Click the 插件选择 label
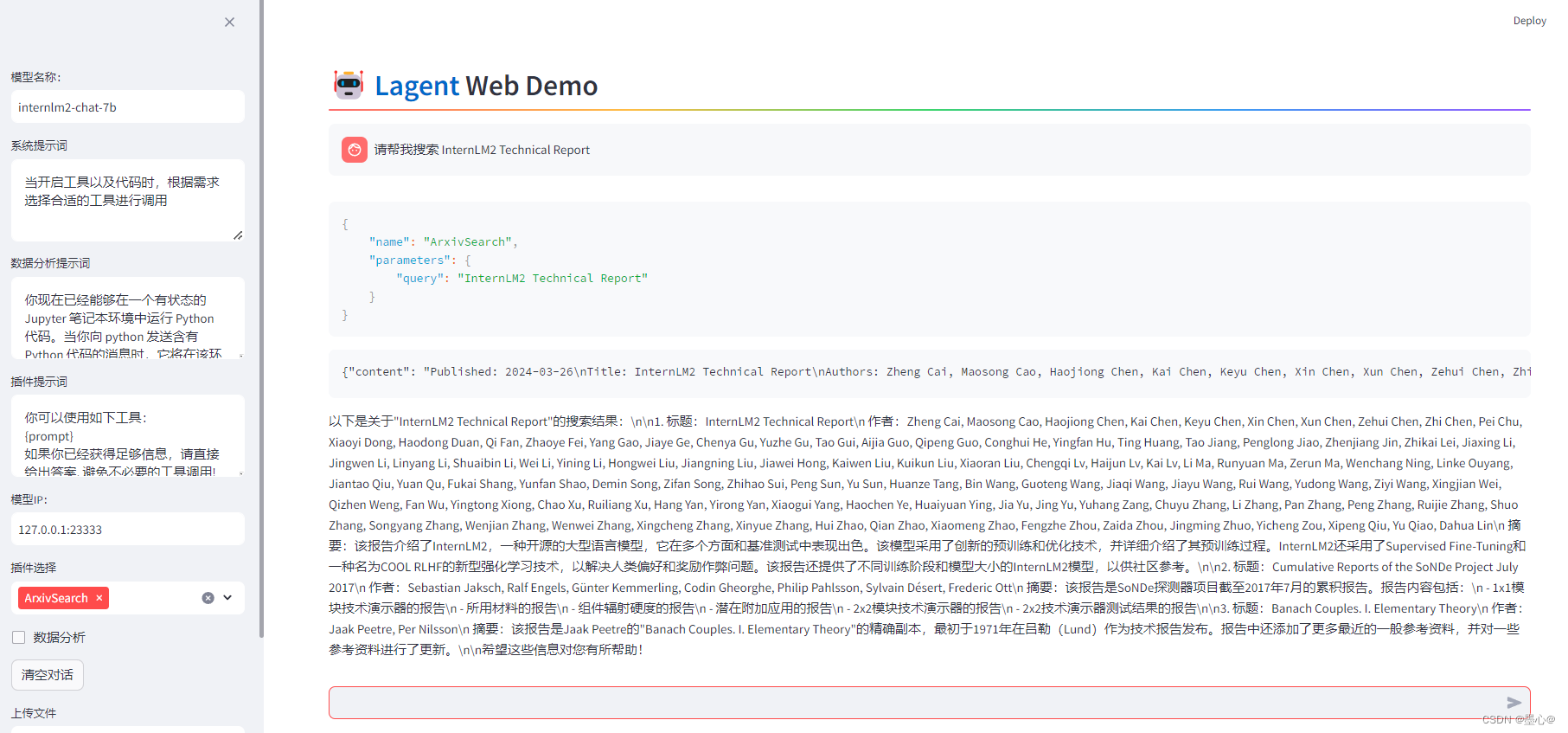1568x733 pixels. pyautogui.click(x=34, y=568)
